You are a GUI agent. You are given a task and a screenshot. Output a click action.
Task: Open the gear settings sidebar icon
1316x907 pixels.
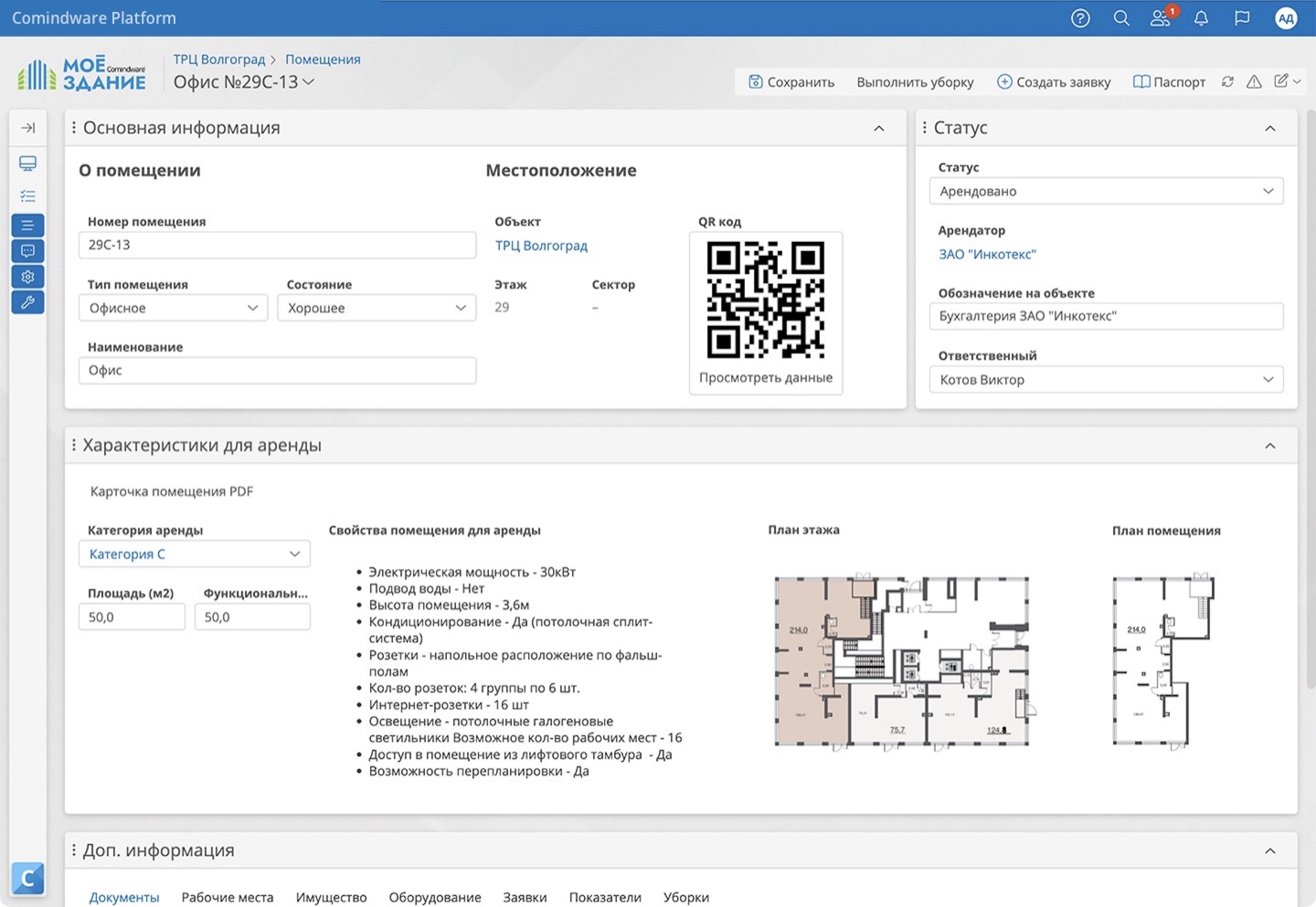pos(27,276)
